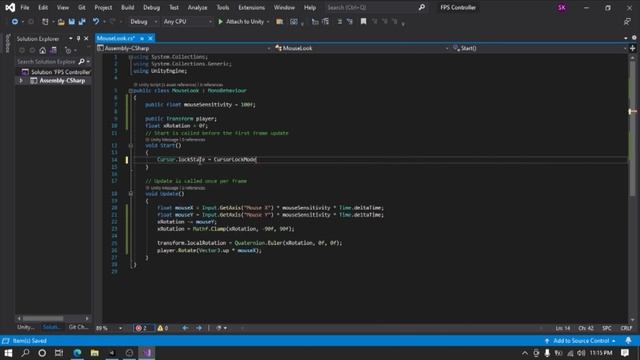Click the Save All toolbar icon

coord(82,22)
